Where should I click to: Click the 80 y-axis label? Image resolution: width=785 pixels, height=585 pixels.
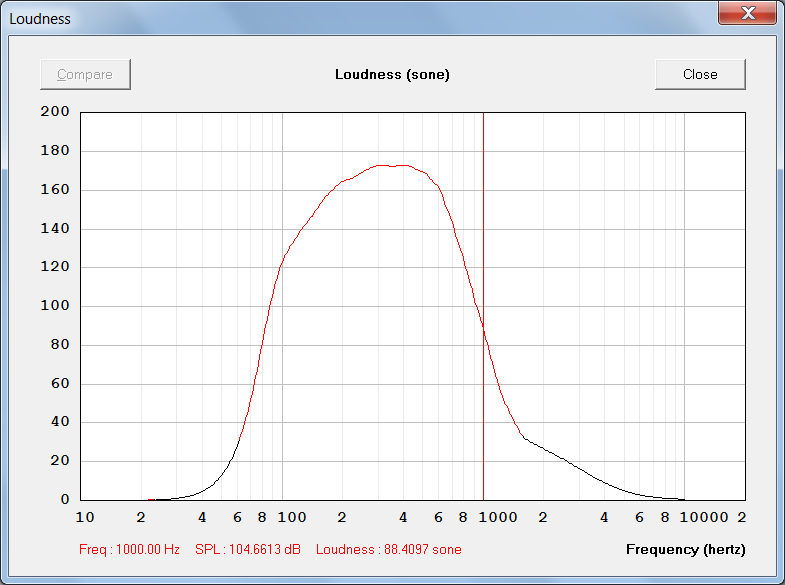click(x=60, y=344)
